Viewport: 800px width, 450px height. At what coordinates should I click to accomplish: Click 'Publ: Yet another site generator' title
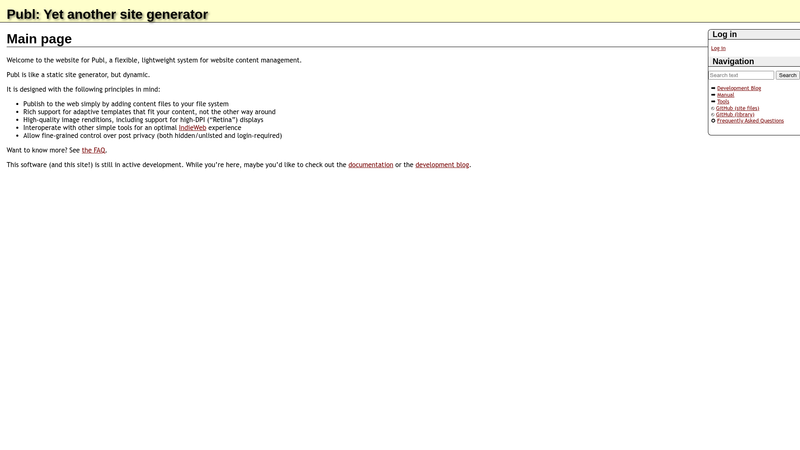click(107, 14)
